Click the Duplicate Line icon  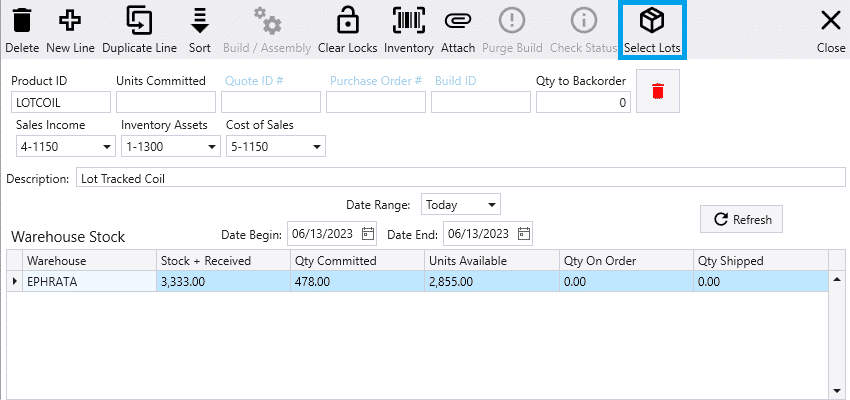[x=139, y=21]
